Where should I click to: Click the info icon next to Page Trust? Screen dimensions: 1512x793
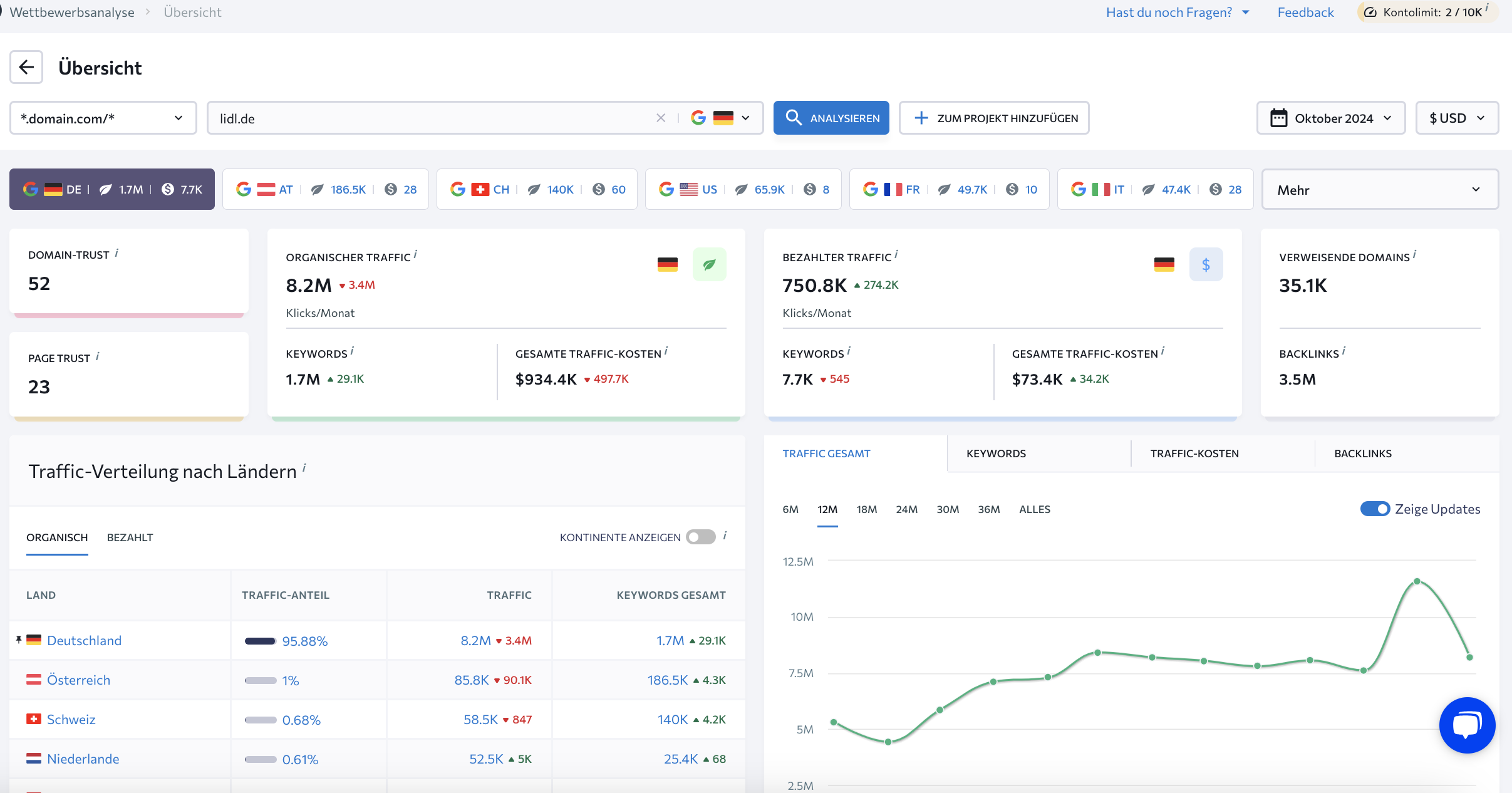click(98, 356)
